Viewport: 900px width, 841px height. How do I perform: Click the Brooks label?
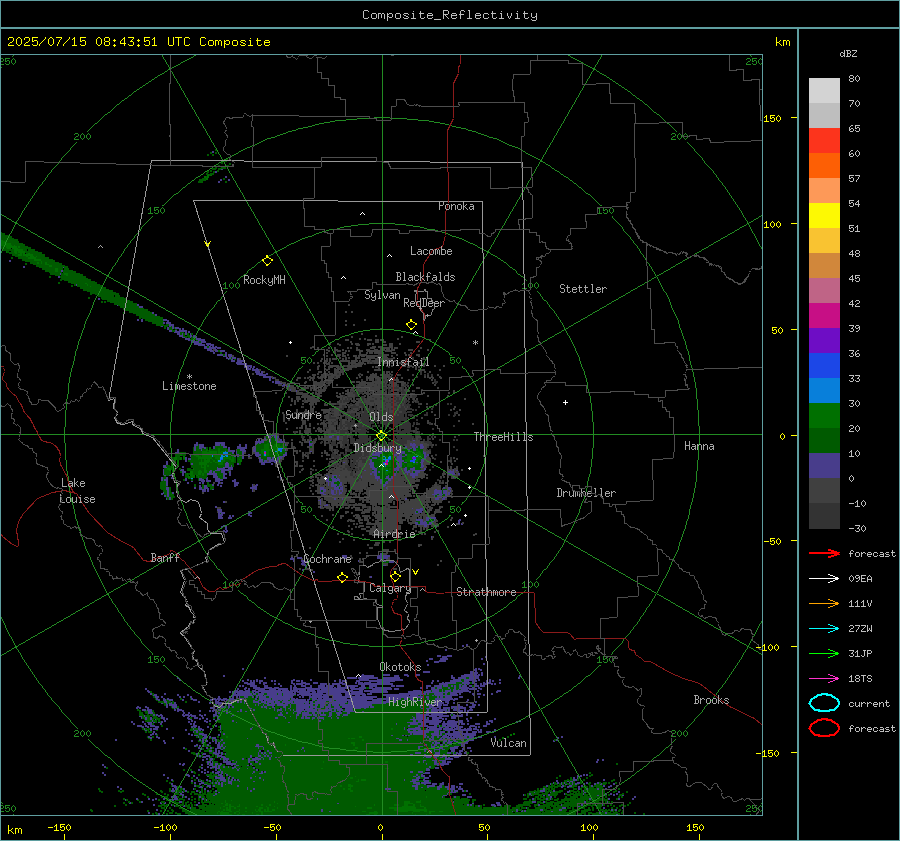[711, 700]
